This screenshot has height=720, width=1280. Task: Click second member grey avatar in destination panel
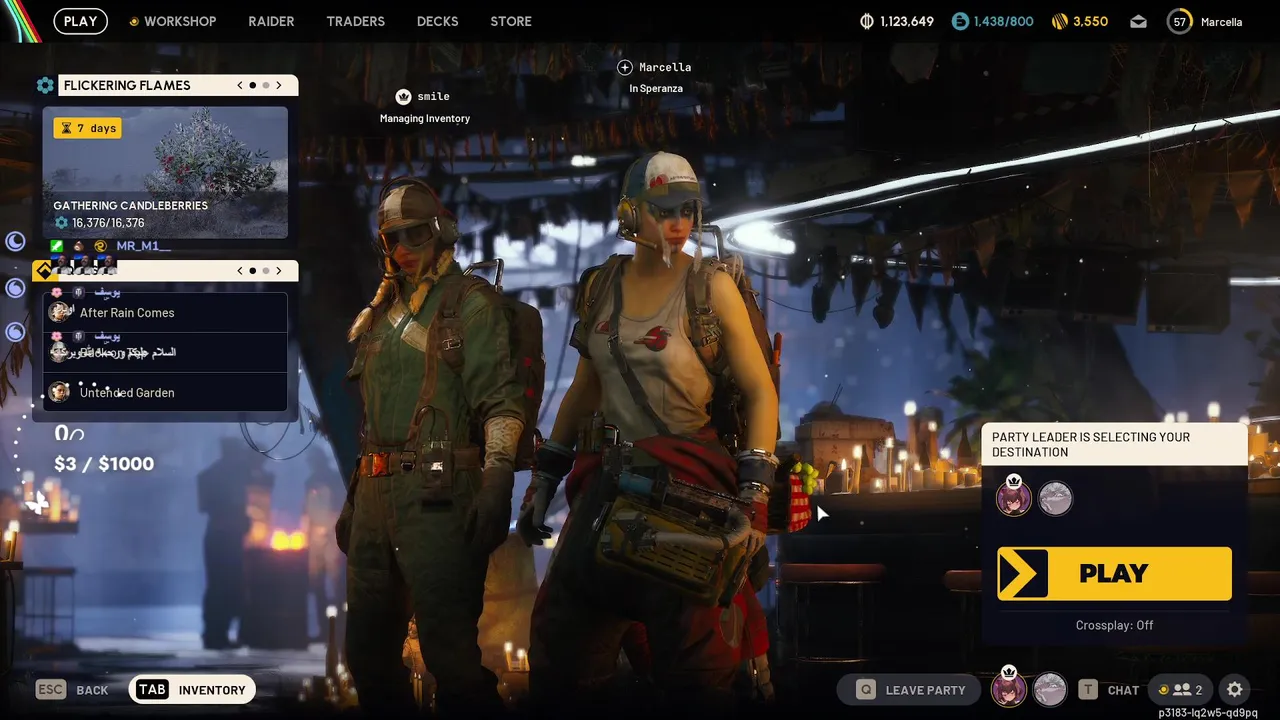click(x=1055, y=497)
